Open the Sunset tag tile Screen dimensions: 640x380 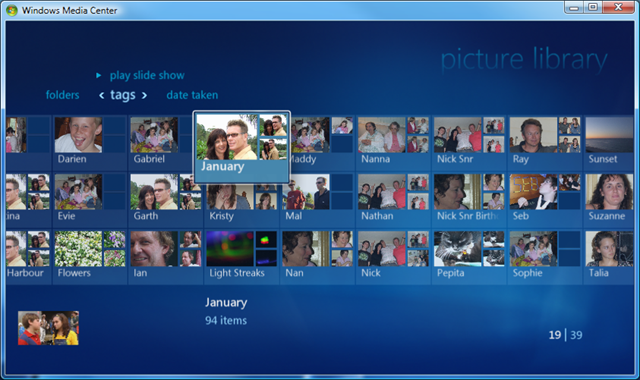pos(609,142)
